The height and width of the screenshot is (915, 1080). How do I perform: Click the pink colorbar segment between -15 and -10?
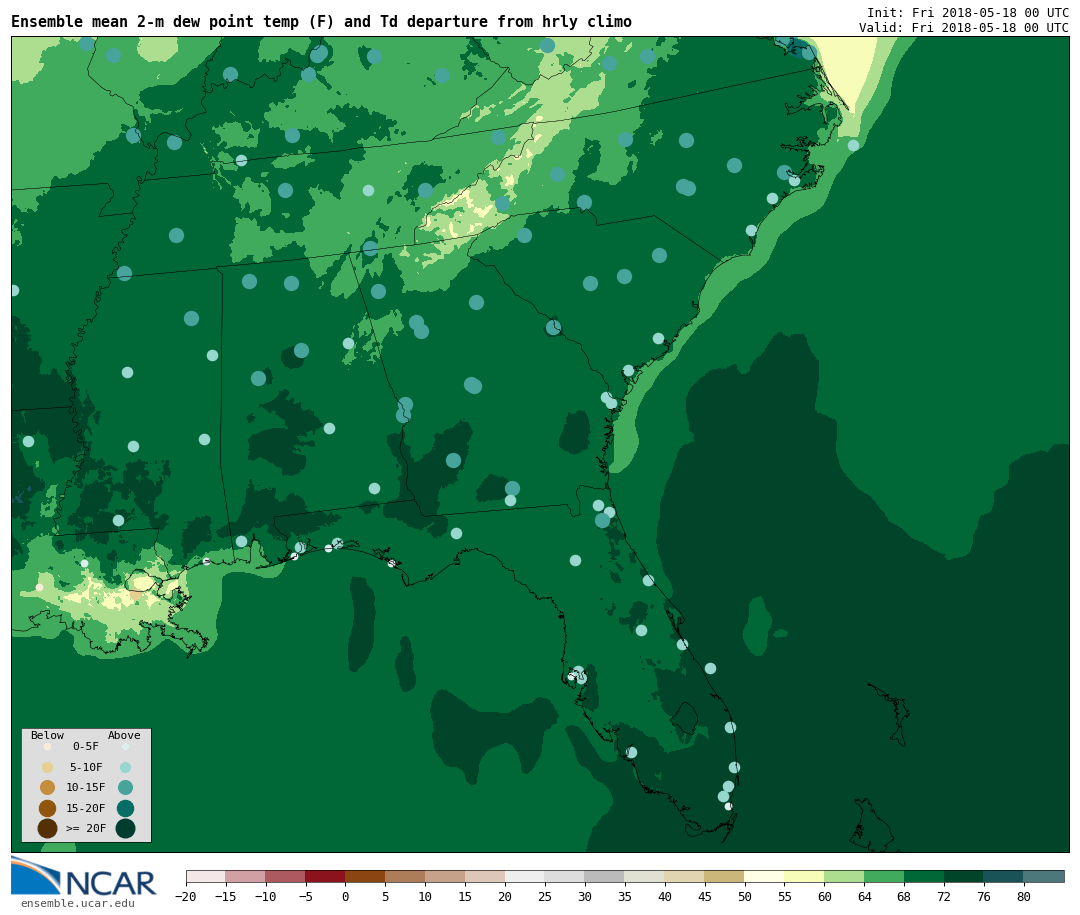pyautogui.click(x=245, y=877)
